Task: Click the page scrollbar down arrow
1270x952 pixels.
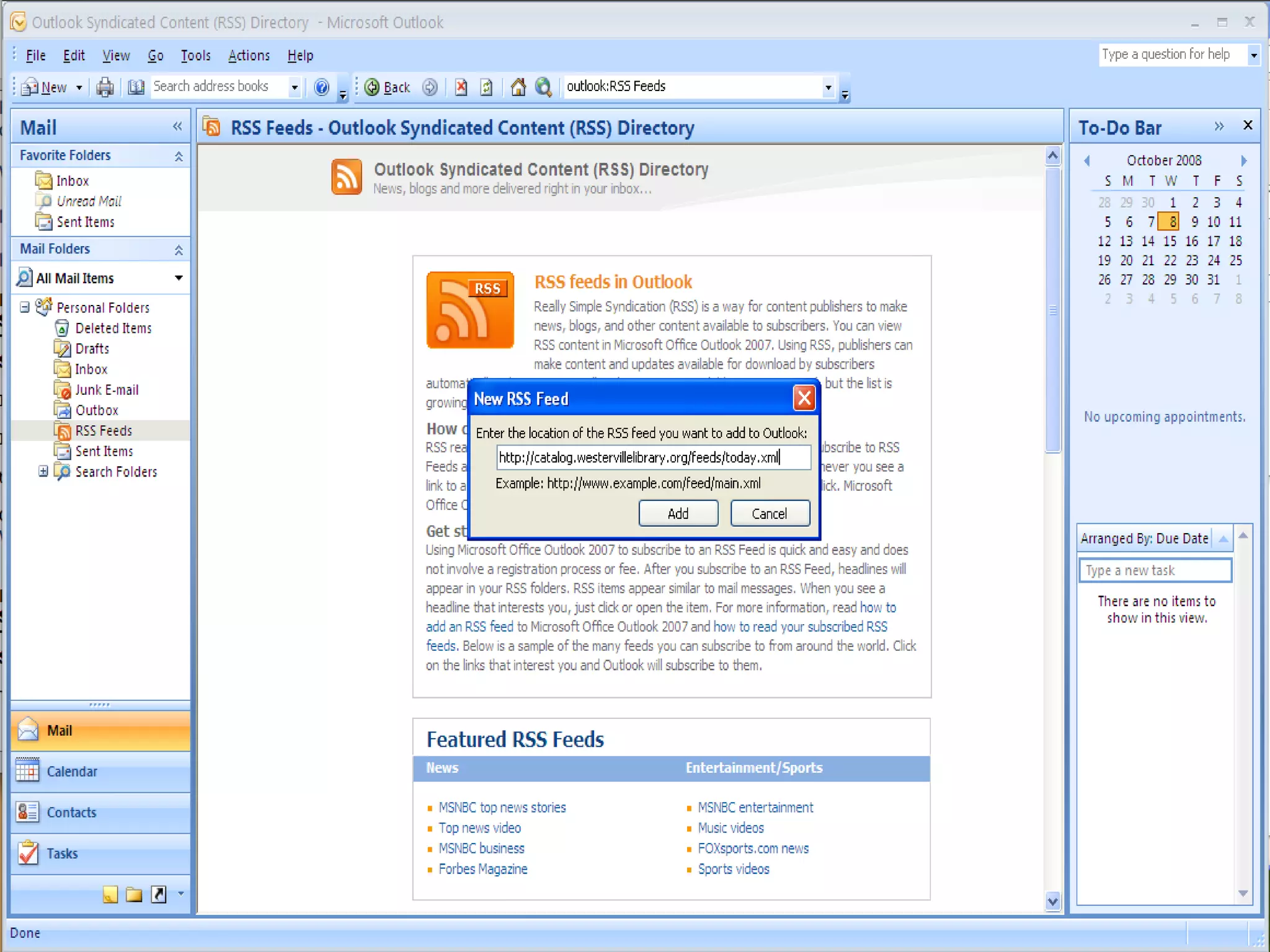Action: point(1052,901)
